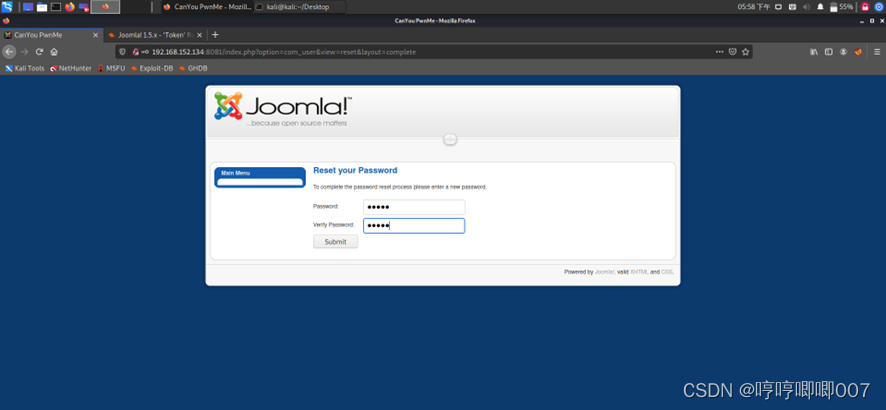886x410 pixels.
Task: Click the blue session logout icon
Action: tap(879, 7)
